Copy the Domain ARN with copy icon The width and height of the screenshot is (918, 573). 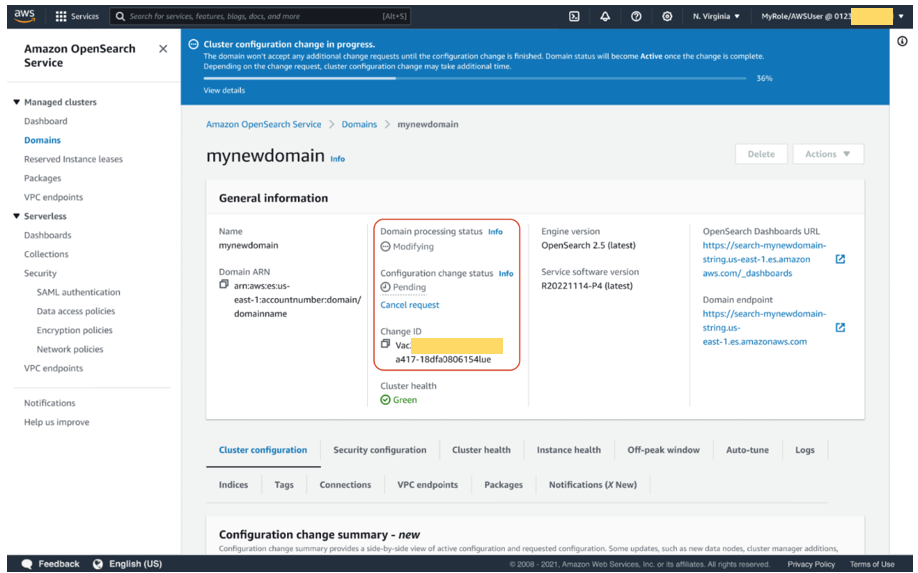coord(224,284)
